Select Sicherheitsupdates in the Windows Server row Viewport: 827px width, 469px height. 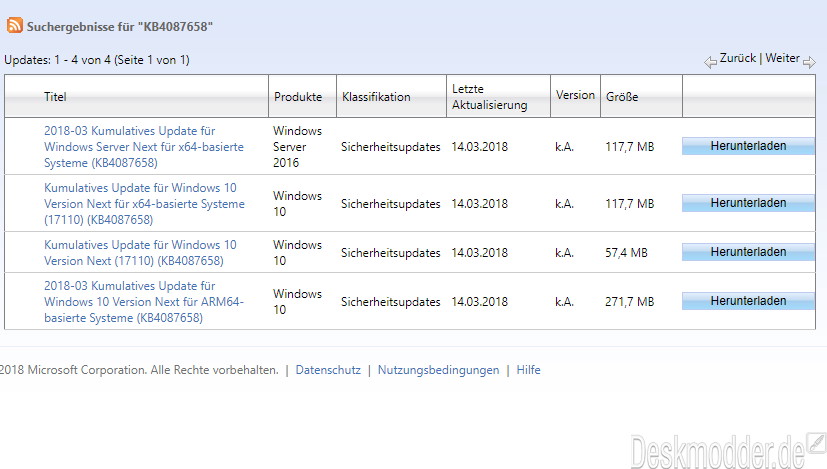pyautogui.click(x=390, y=147)
